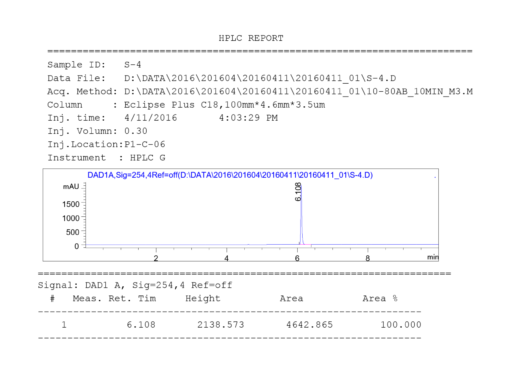510x368 pixels.
Task: Select the Area value 4642.865
Action: click(x=309, y=325)
